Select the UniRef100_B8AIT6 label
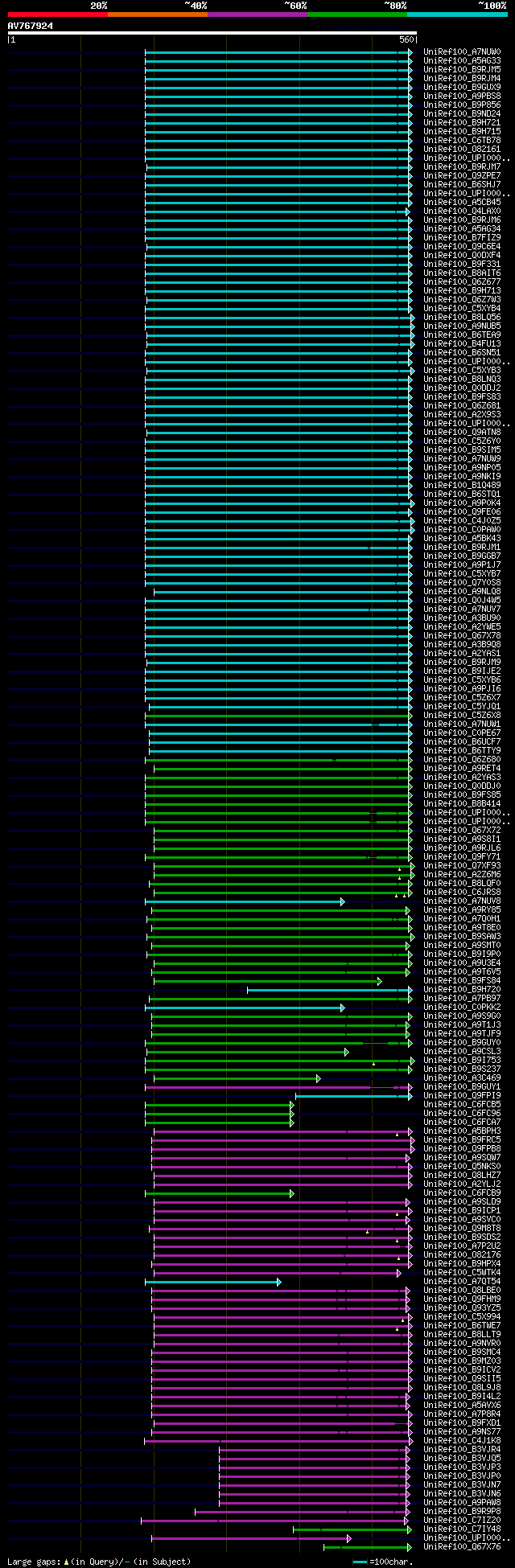 462,273
